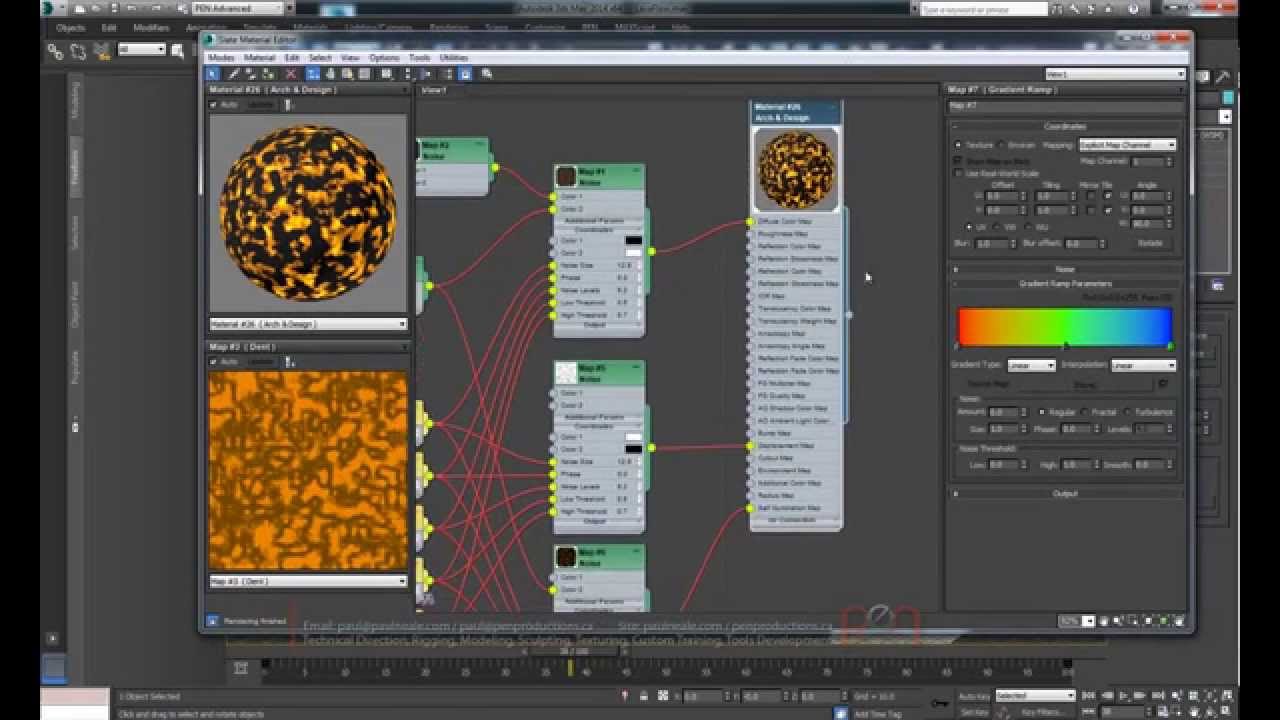Click the Rotate button
The width and height of the screenshot is (1280, 720).
[1150, 243]
